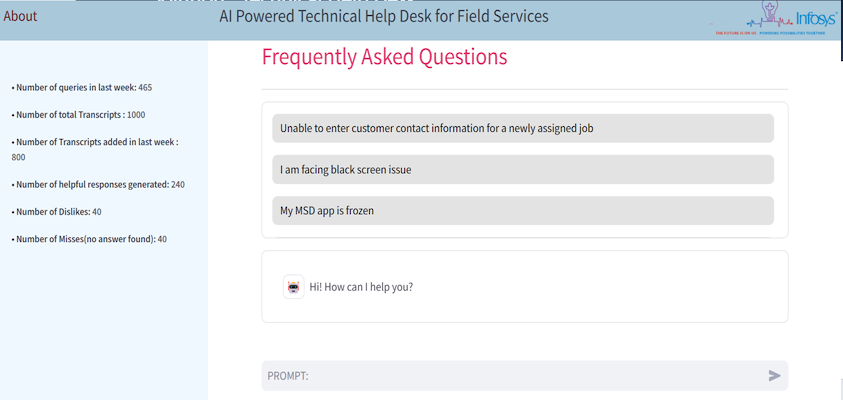Image resolution: width=843 pixels, height=400 pixels.
Task: Click 'Number of Dislikes: 40' stat
Action: click(x=56, y=212)
